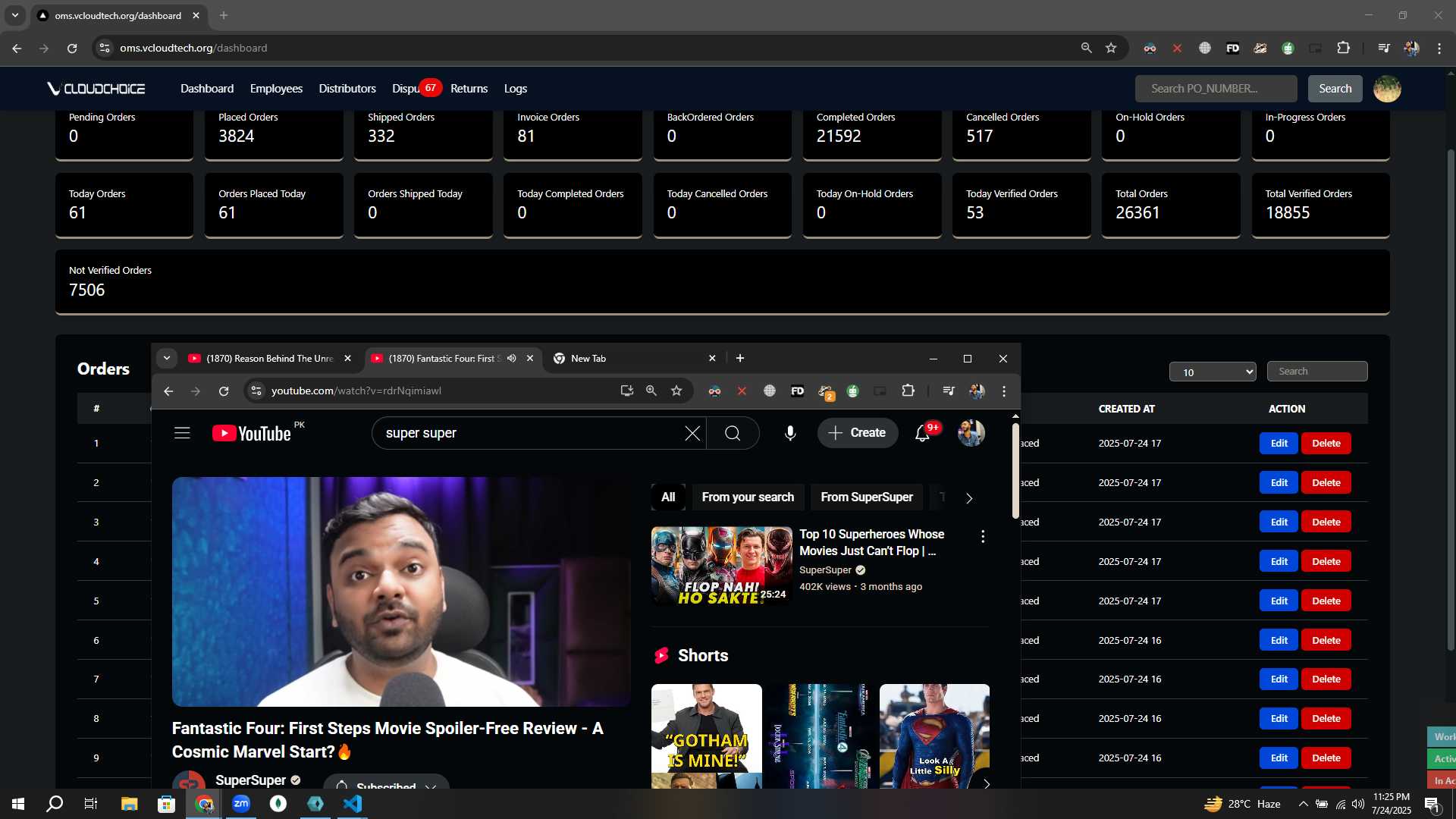1456x819 pixels.
Task: Open Chrome menu in YouTube window
Action: [1004, 391]
